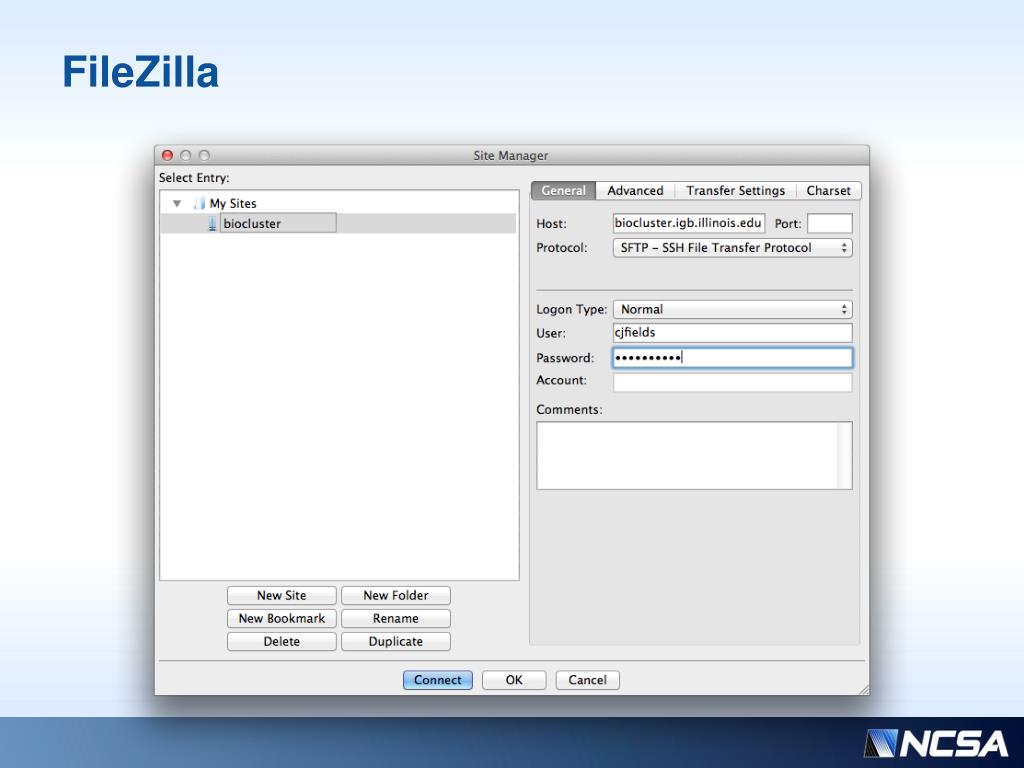
Task: Edit the Host field biocluster.igb.illinois.edu
Action: pos(689,223)
